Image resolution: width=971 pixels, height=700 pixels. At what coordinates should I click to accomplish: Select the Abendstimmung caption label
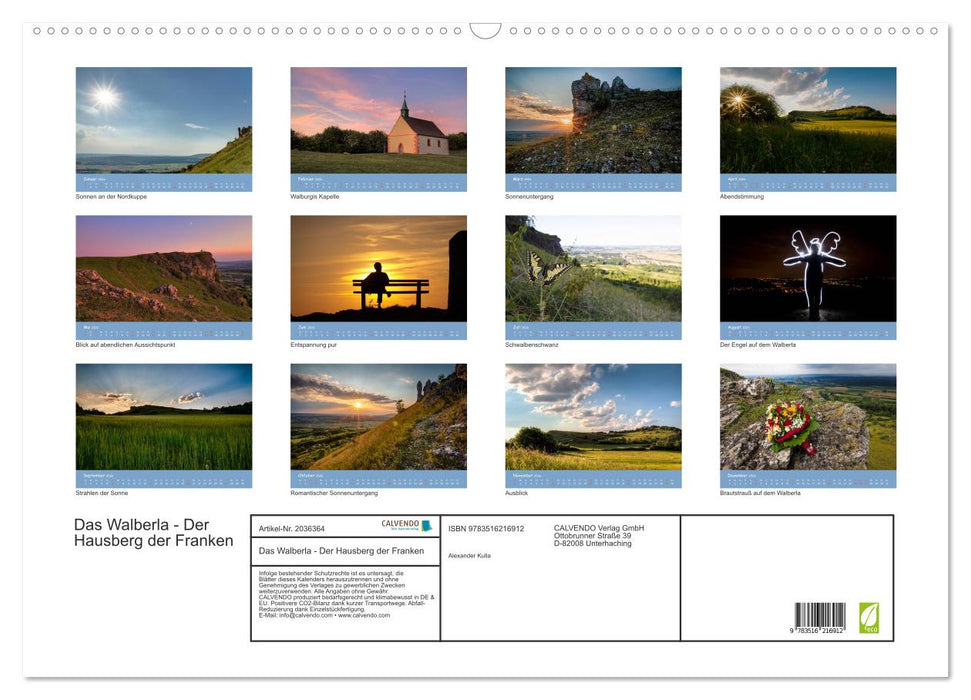point(740,196)
